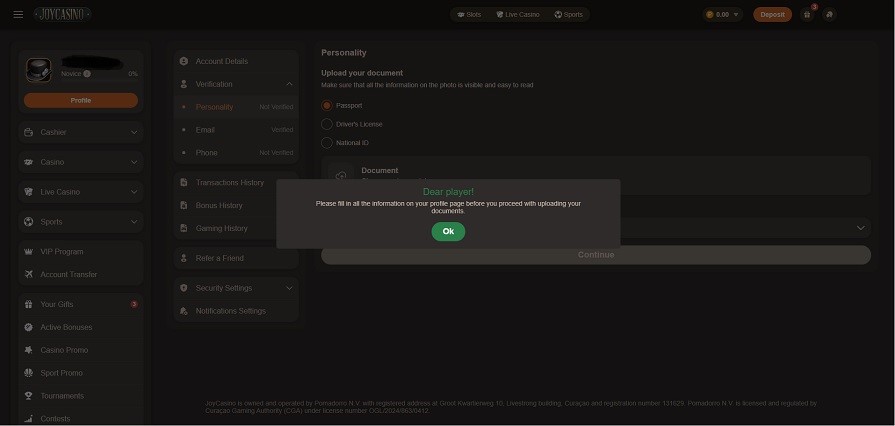Image resolution: width=895 pixels, height=426 pixels.
Task: Click the Continue button
Action: click(596, 255)
